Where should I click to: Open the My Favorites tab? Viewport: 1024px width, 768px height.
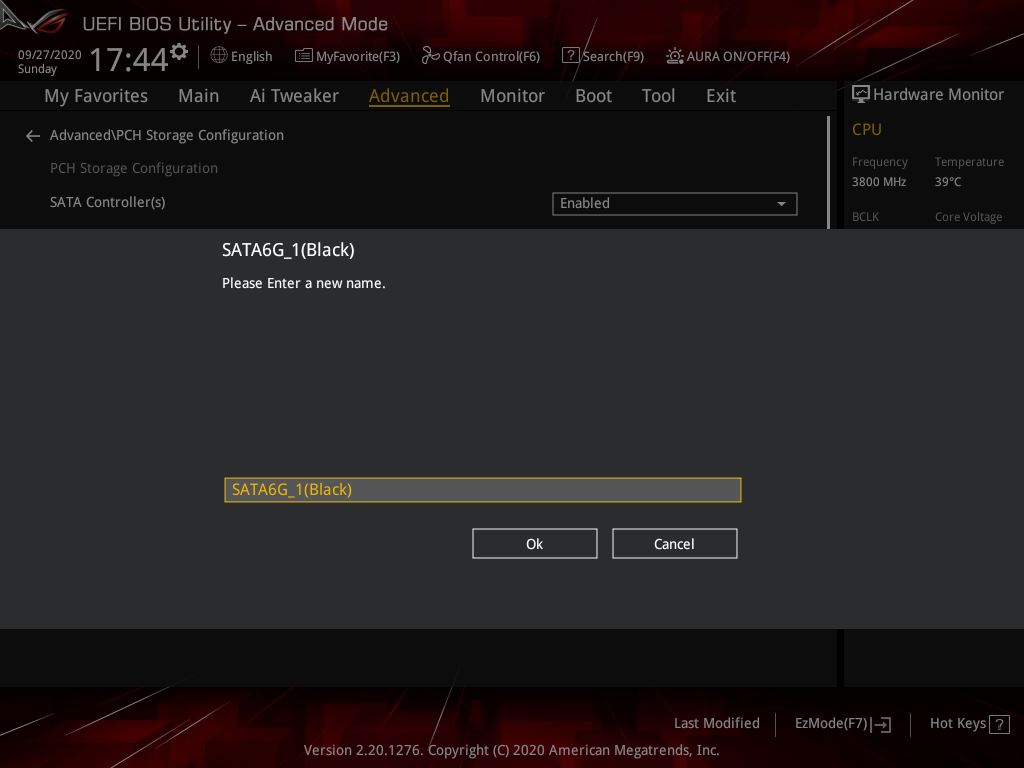[96, 96]
